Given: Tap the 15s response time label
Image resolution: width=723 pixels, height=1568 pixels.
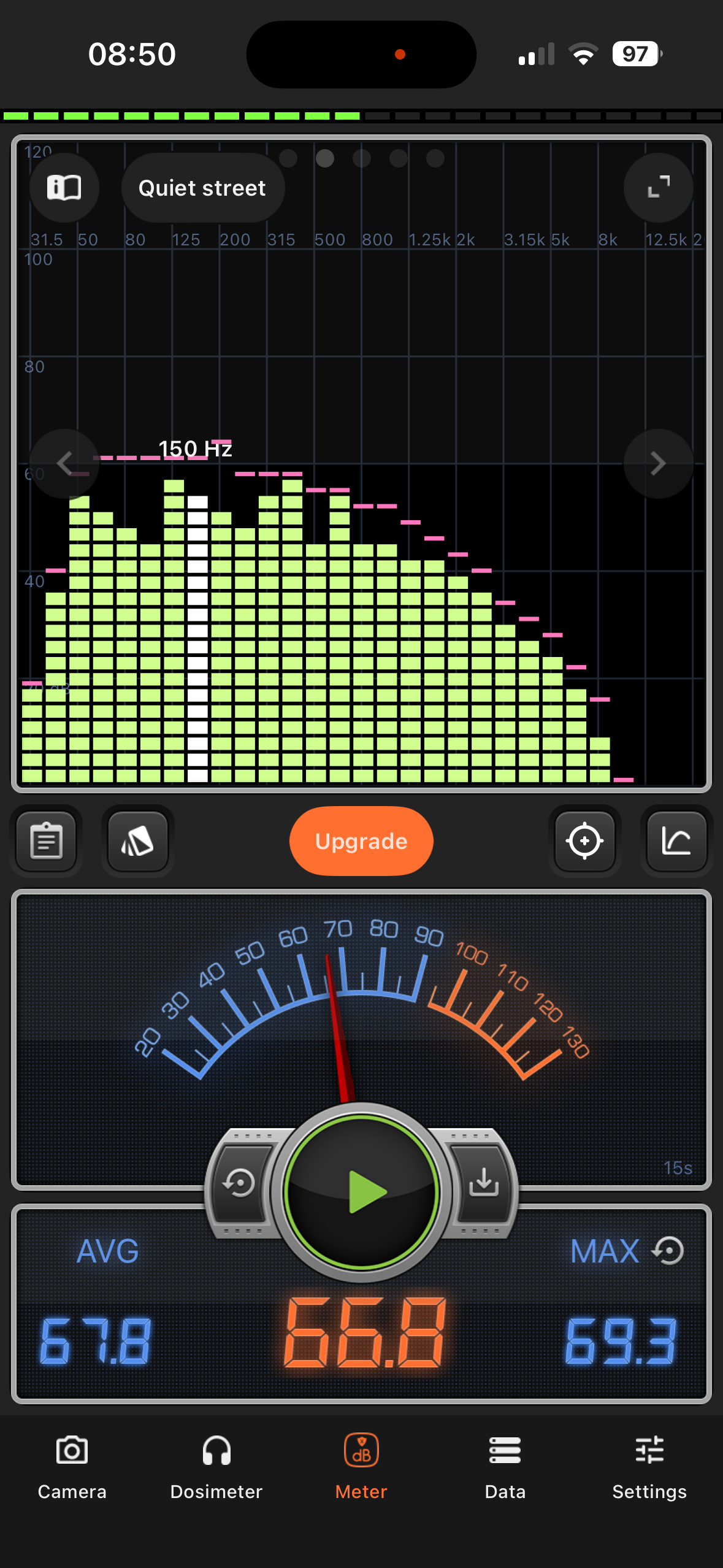Looking at the screenshot, I should click(678, 1167).
